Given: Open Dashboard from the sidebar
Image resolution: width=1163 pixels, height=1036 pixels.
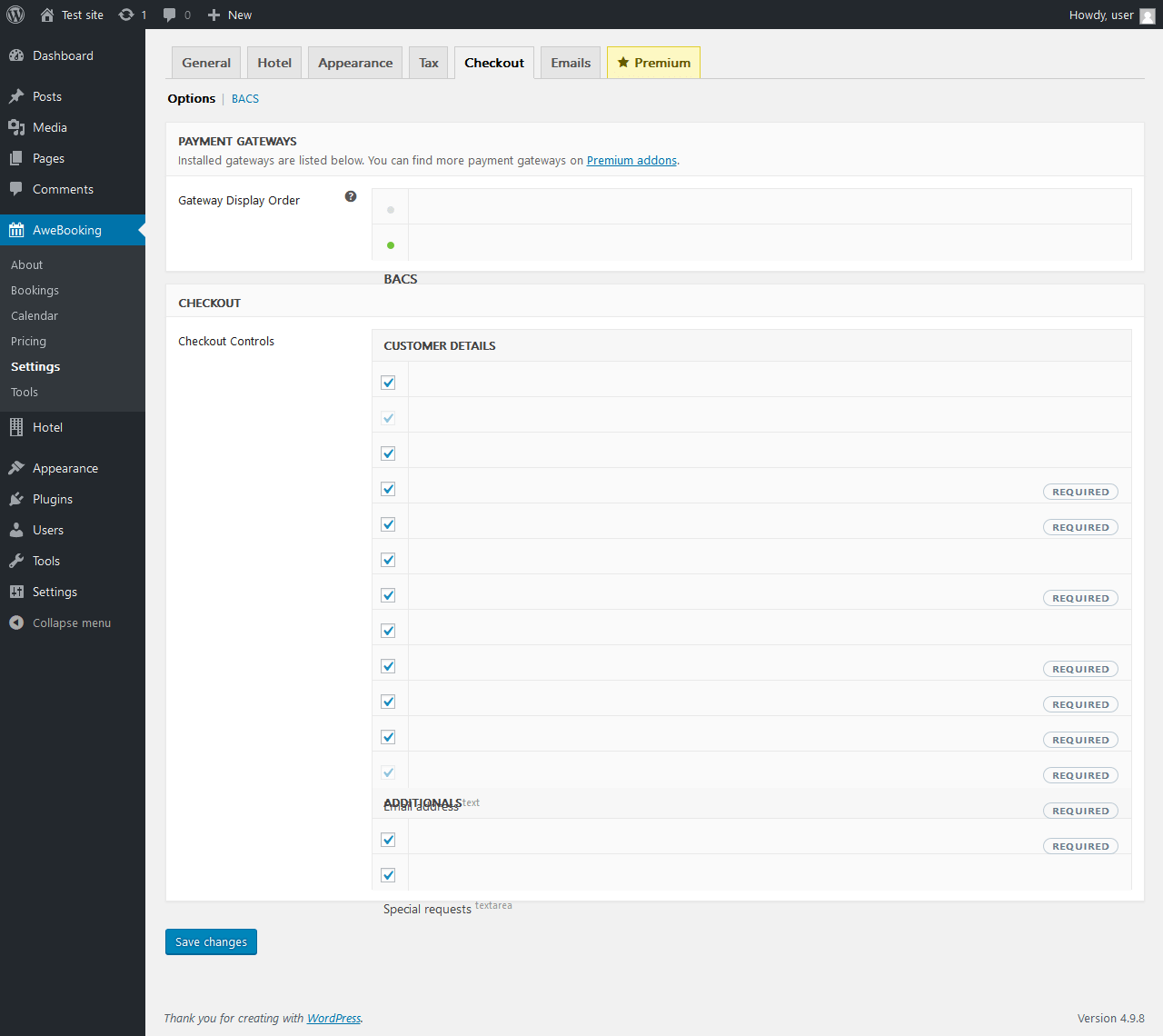Looking at the screenshot, I should [x=63, y=55].
